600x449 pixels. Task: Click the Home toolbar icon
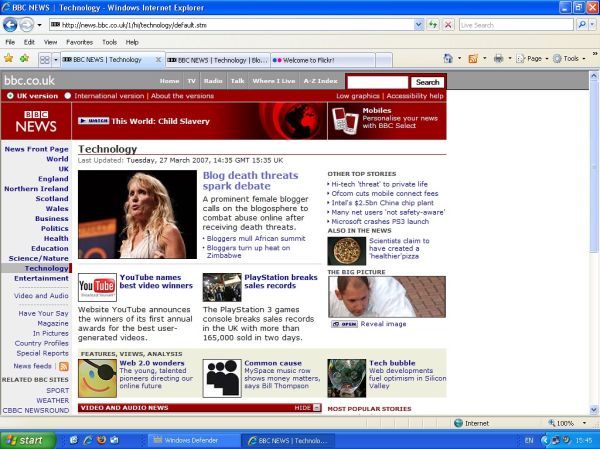point(448,58)
